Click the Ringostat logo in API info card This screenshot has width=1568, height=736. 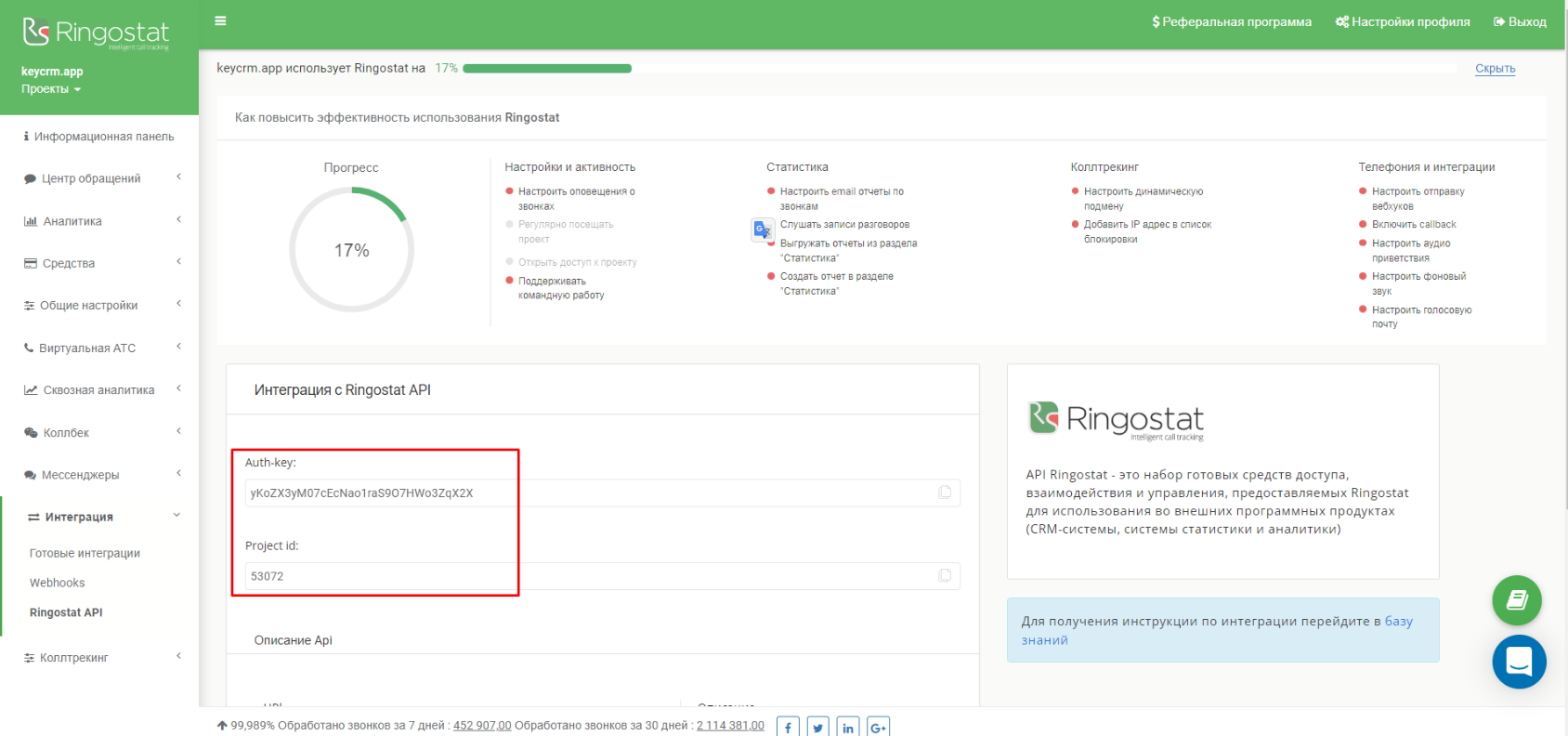(1116, 420)
